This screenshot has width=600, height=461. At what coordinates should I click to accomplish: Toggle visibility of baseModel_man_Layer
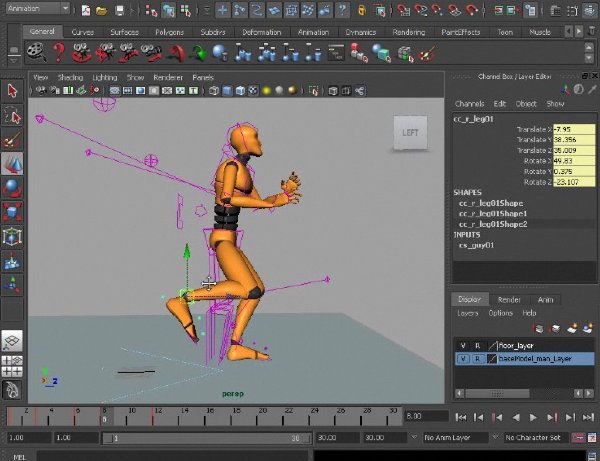463,359
